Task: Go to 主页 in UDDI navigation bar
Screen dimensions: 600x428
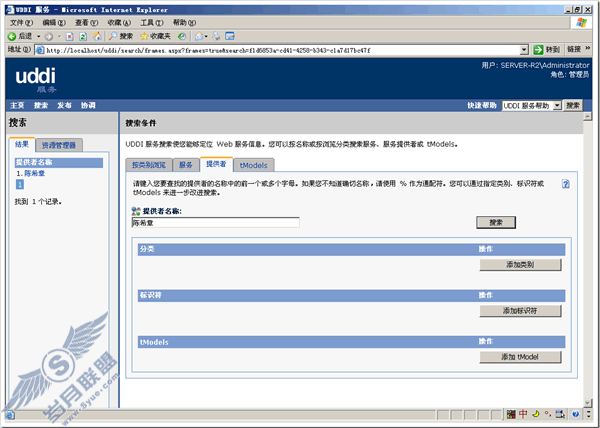Action: pos(17,105)
